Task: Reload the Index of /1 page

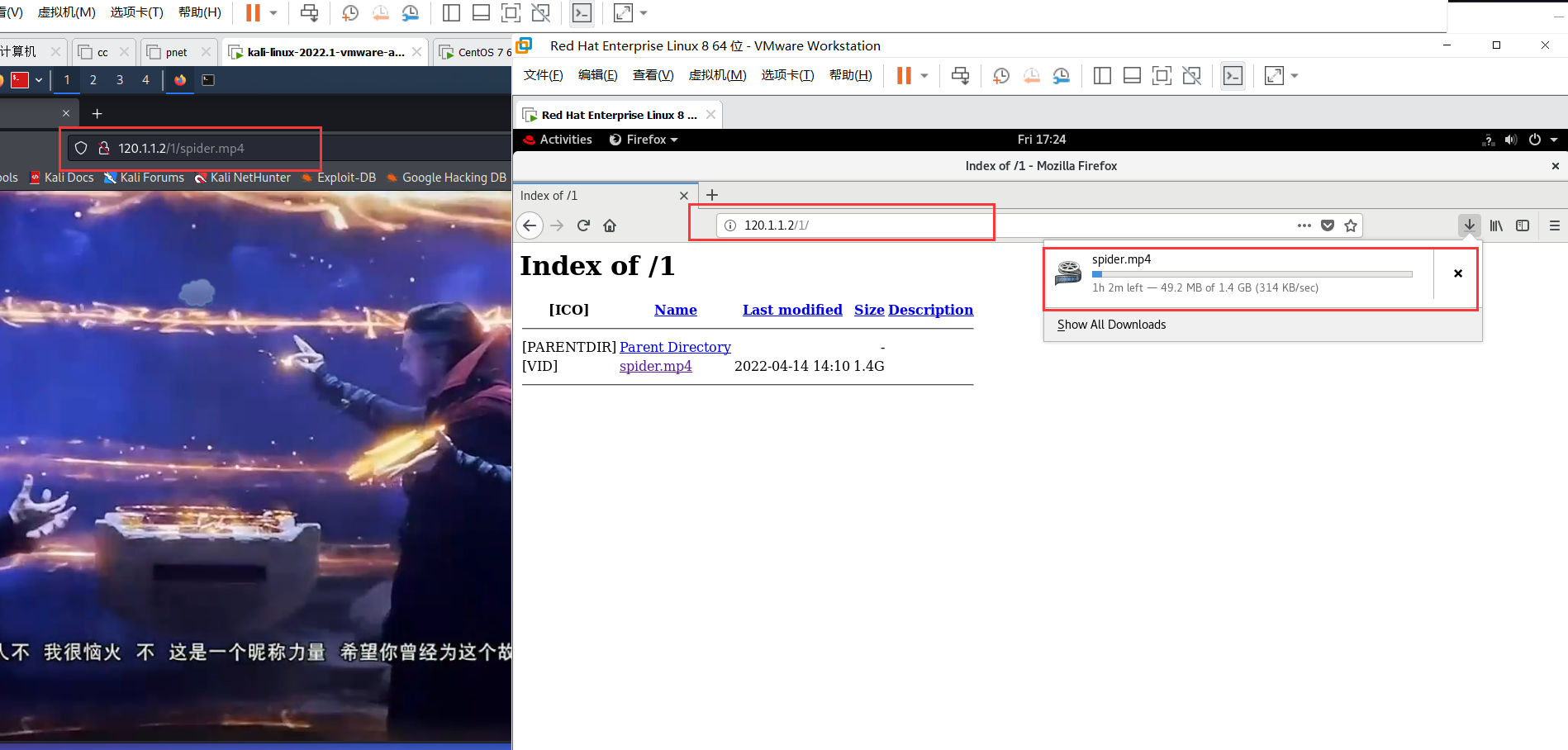Action: point(583,225)
